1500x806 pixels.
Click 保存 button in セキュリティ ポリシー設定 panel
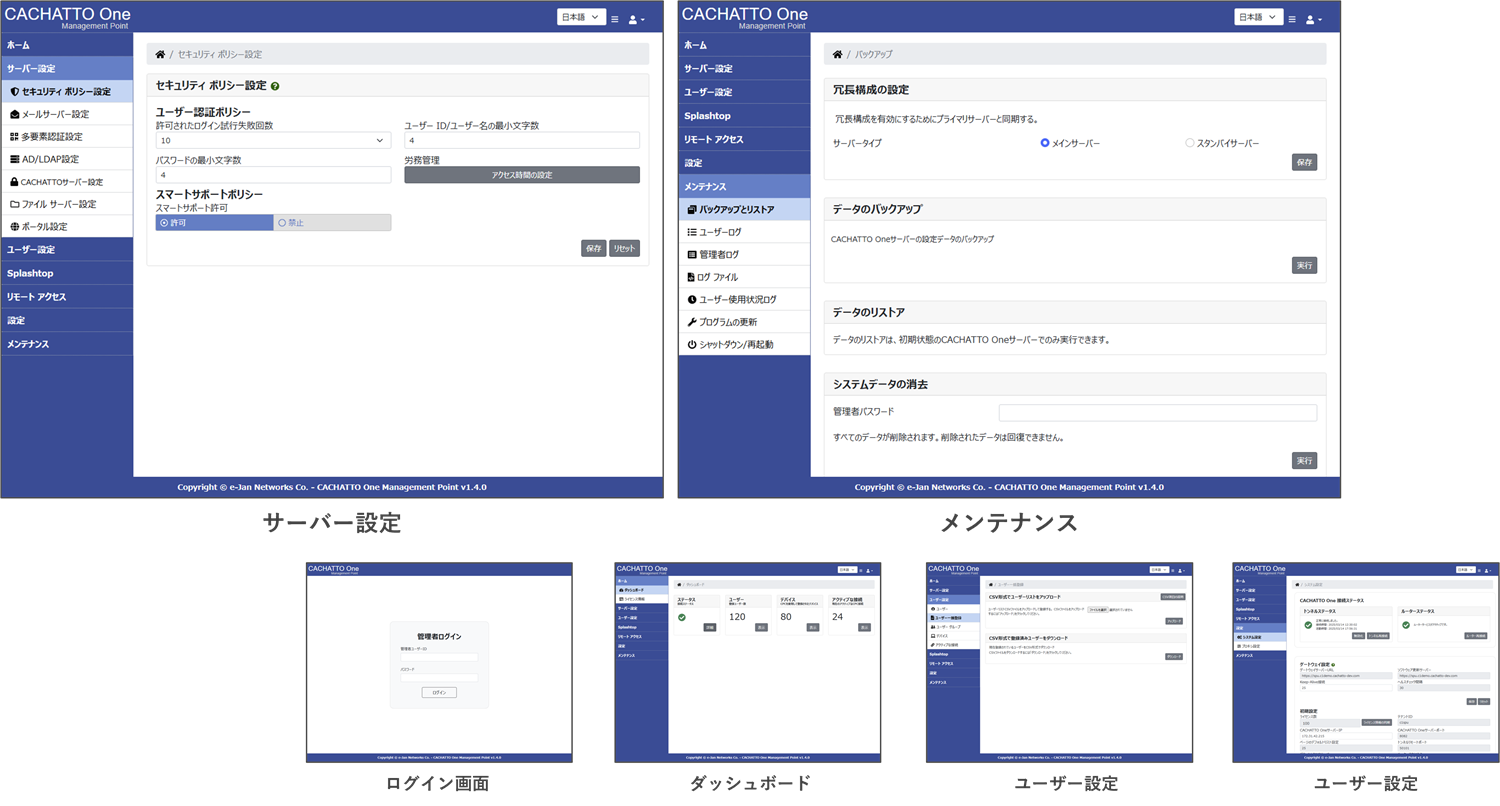[x=593, y=248]
